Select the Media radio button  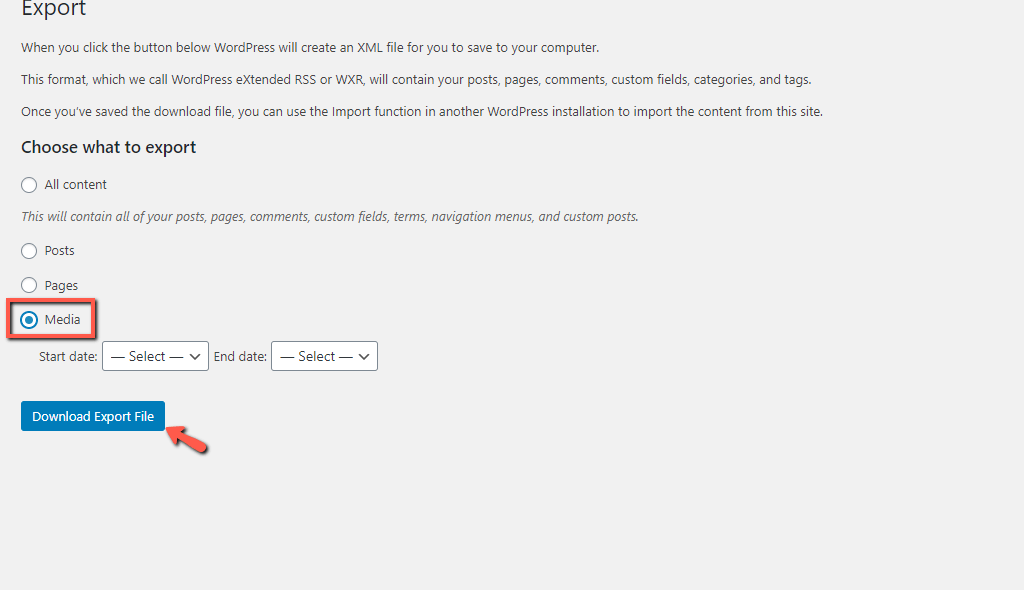[x=29, y=320]
